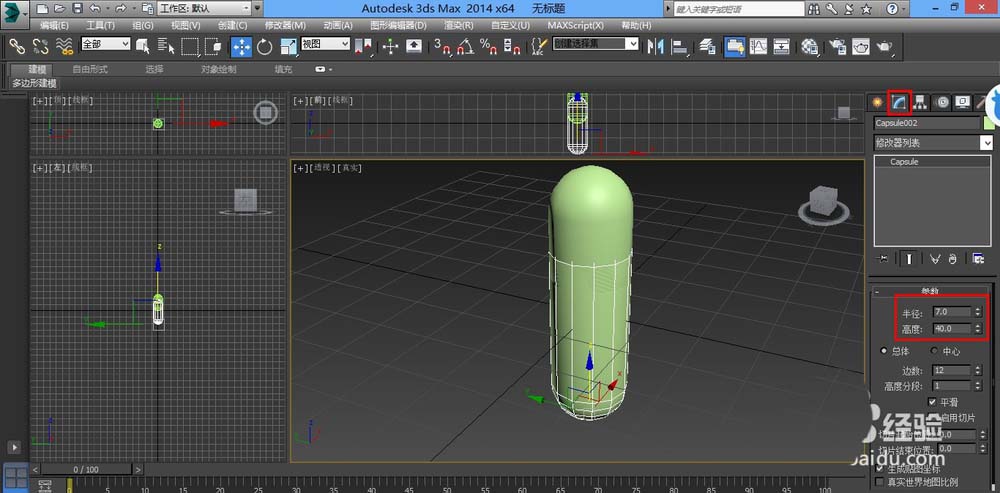Click the 半径 value field showing 7.0
The width and height of the screenshot is (1000, 493).
pyautogui.click(x=951, y=312)
